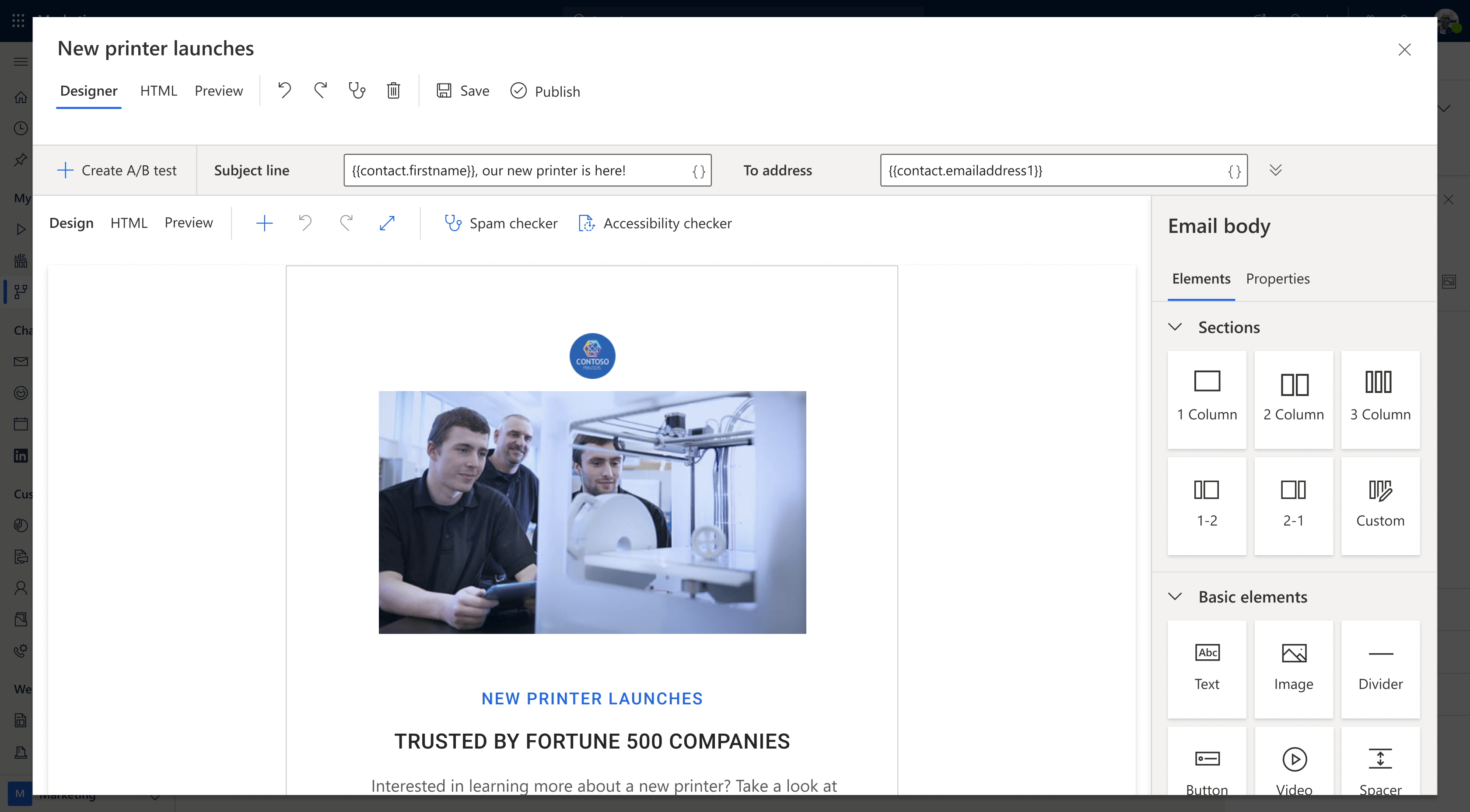Click the Properties tab in Email body

pos(1278,278)
